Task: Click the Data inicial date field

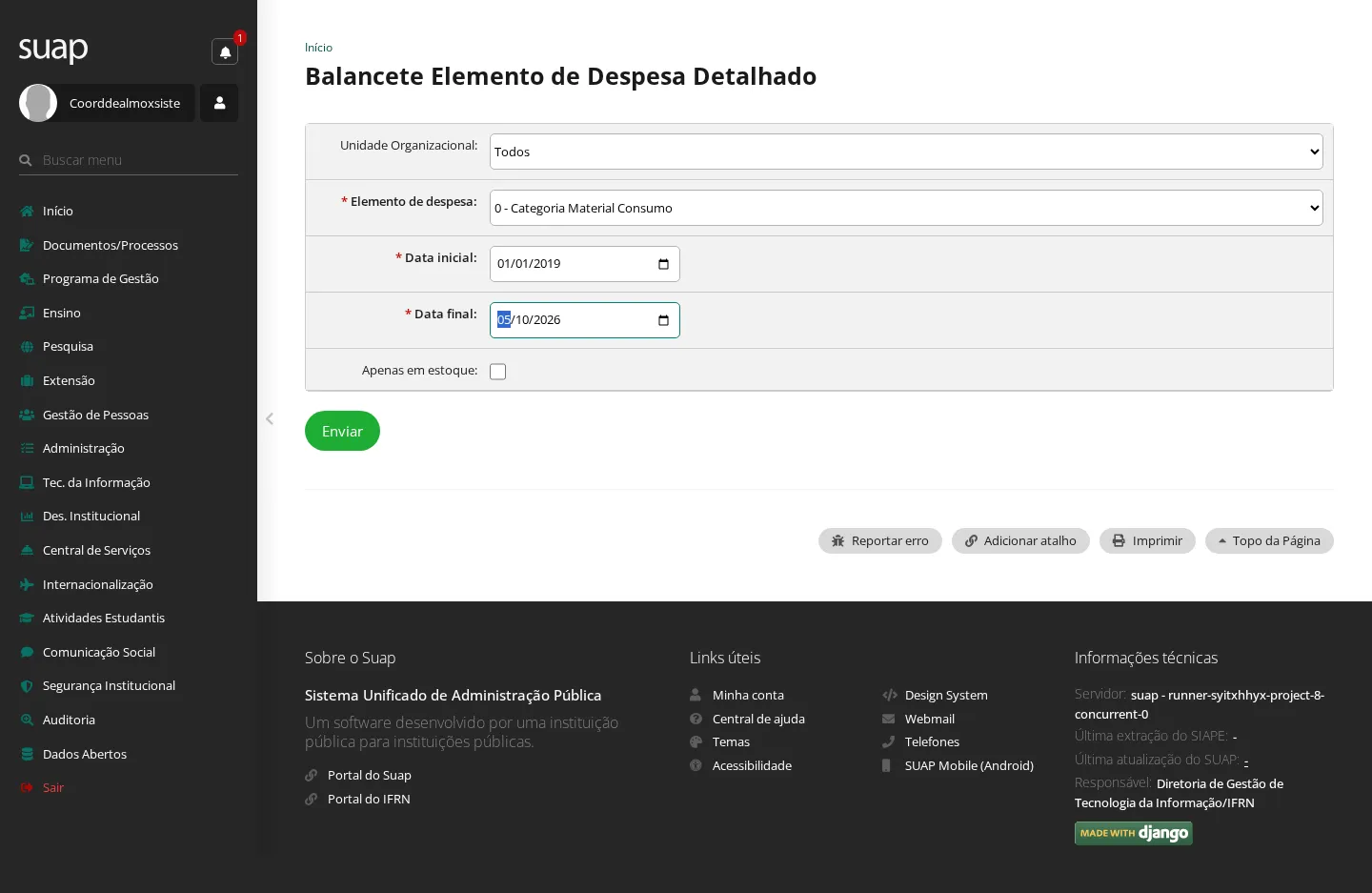Action: point(585,264)
